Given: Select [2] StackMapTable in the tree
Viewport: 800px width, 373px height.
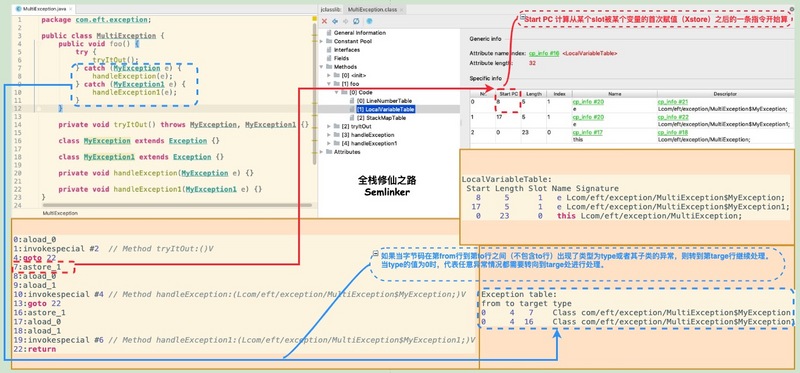Looking at the screenshot, I should pyautogui.click(x=381, y=118).
